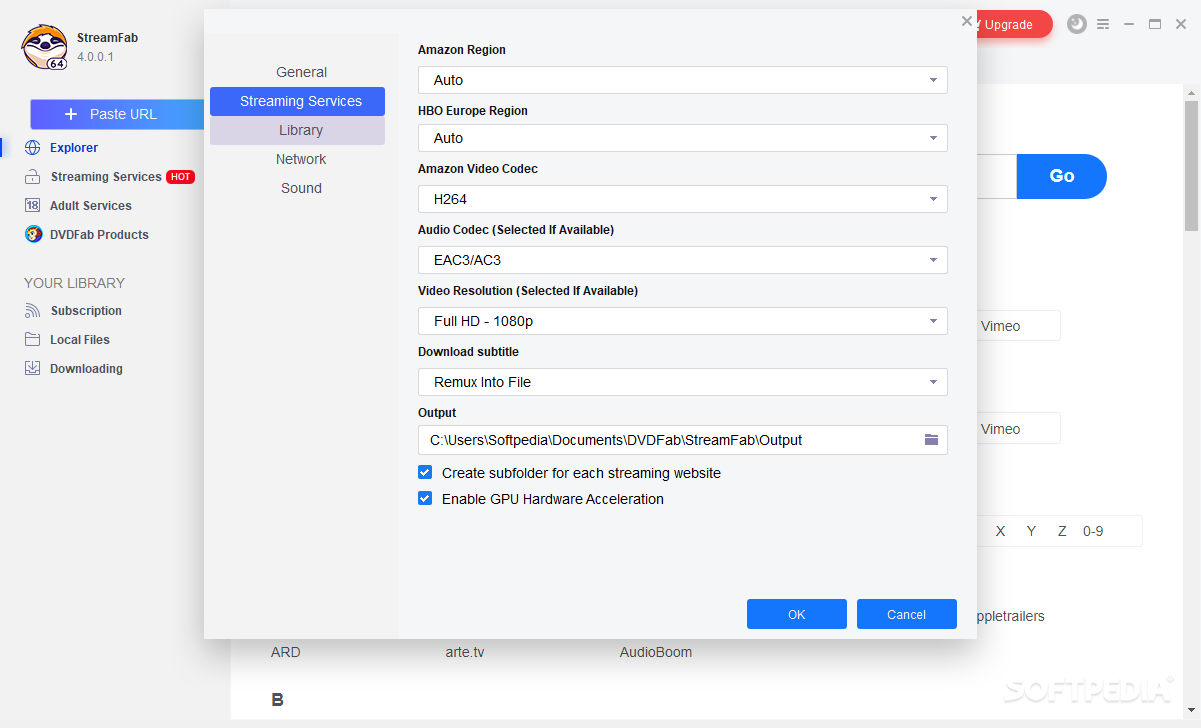Open the Sound settings tab
This screenshot has width=1201, height=728.
pos(297,188)
